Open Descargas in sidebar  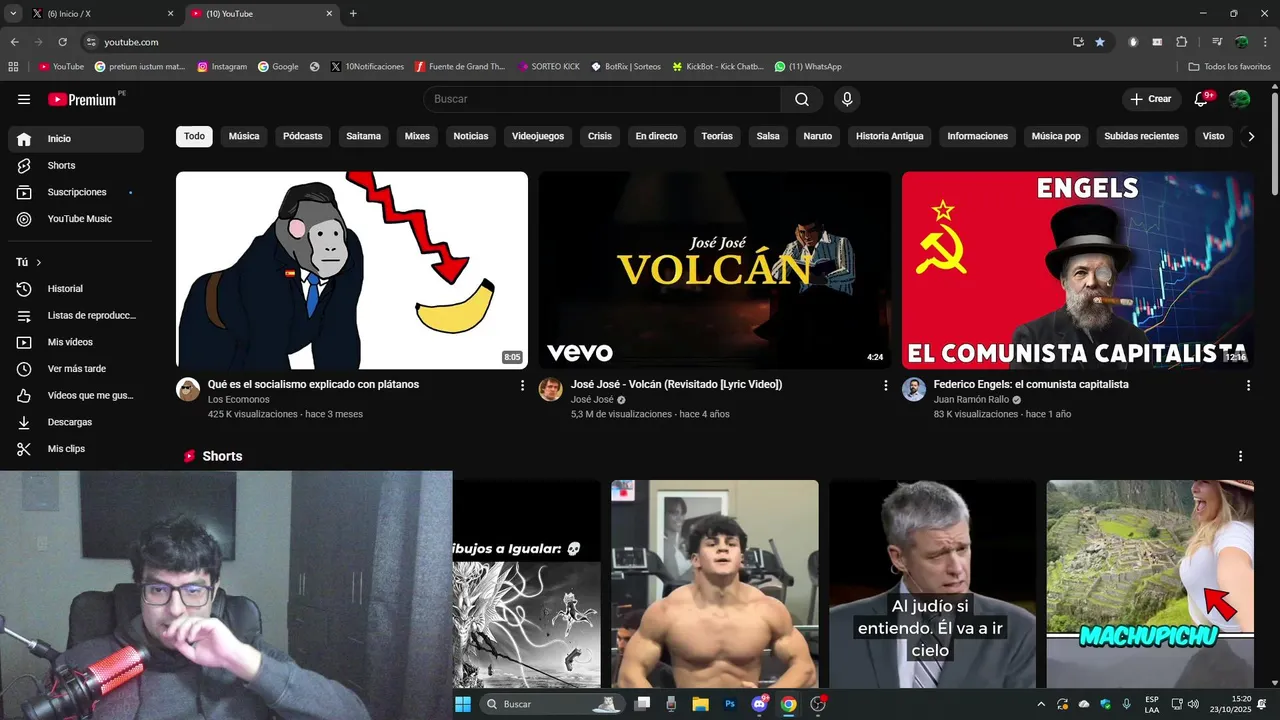pyautogui.click(x=76, y=422)
